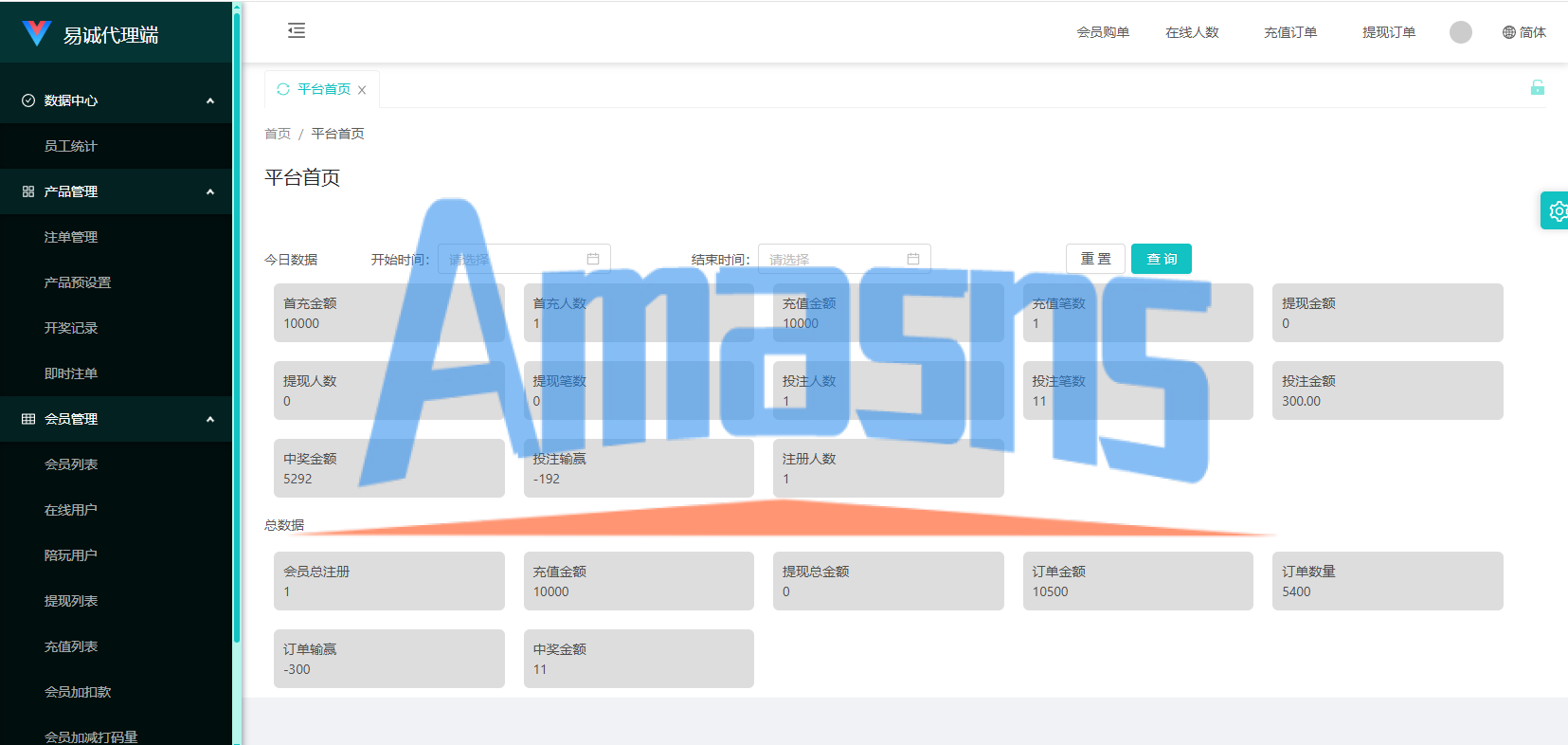Select the 提现金额 stat card

[x=1388, y=313]
